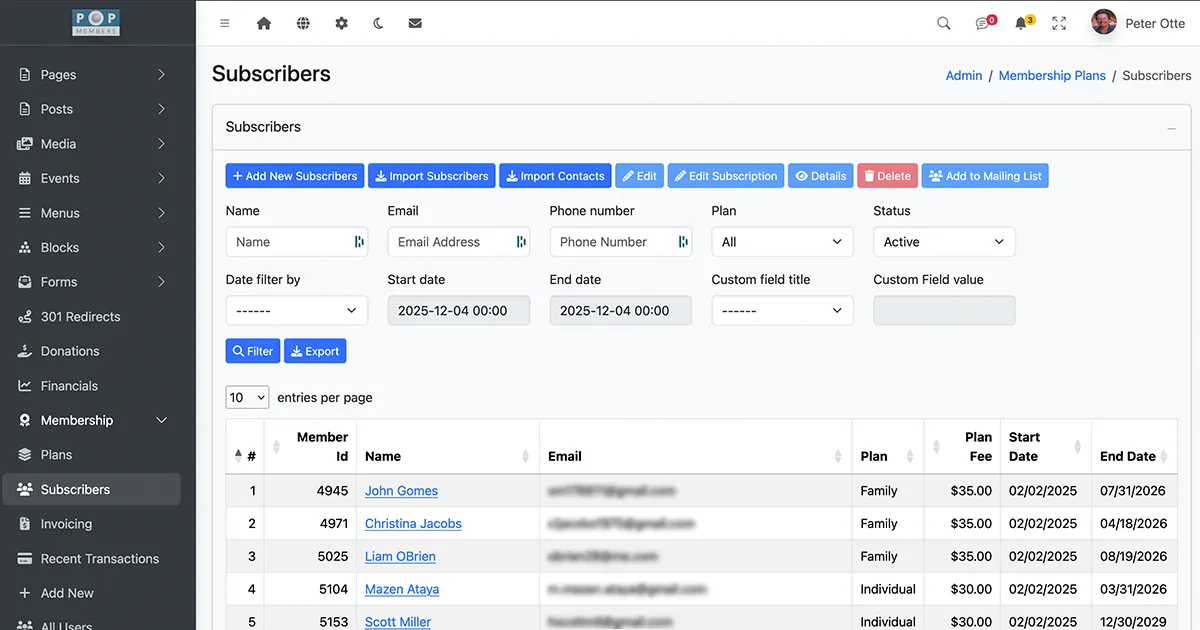Sort table by Member Id column
This screenshot has width=1200, height=630.
point(311,447)
